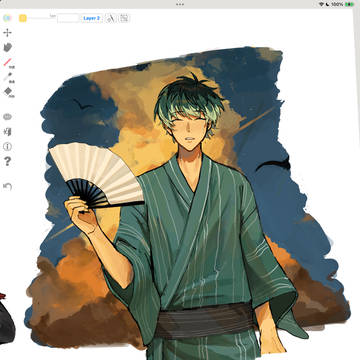This screenshot has height=360, width=360.
Task: Click the rightmost top toolbar icon
Action: (x=124, y=18)
